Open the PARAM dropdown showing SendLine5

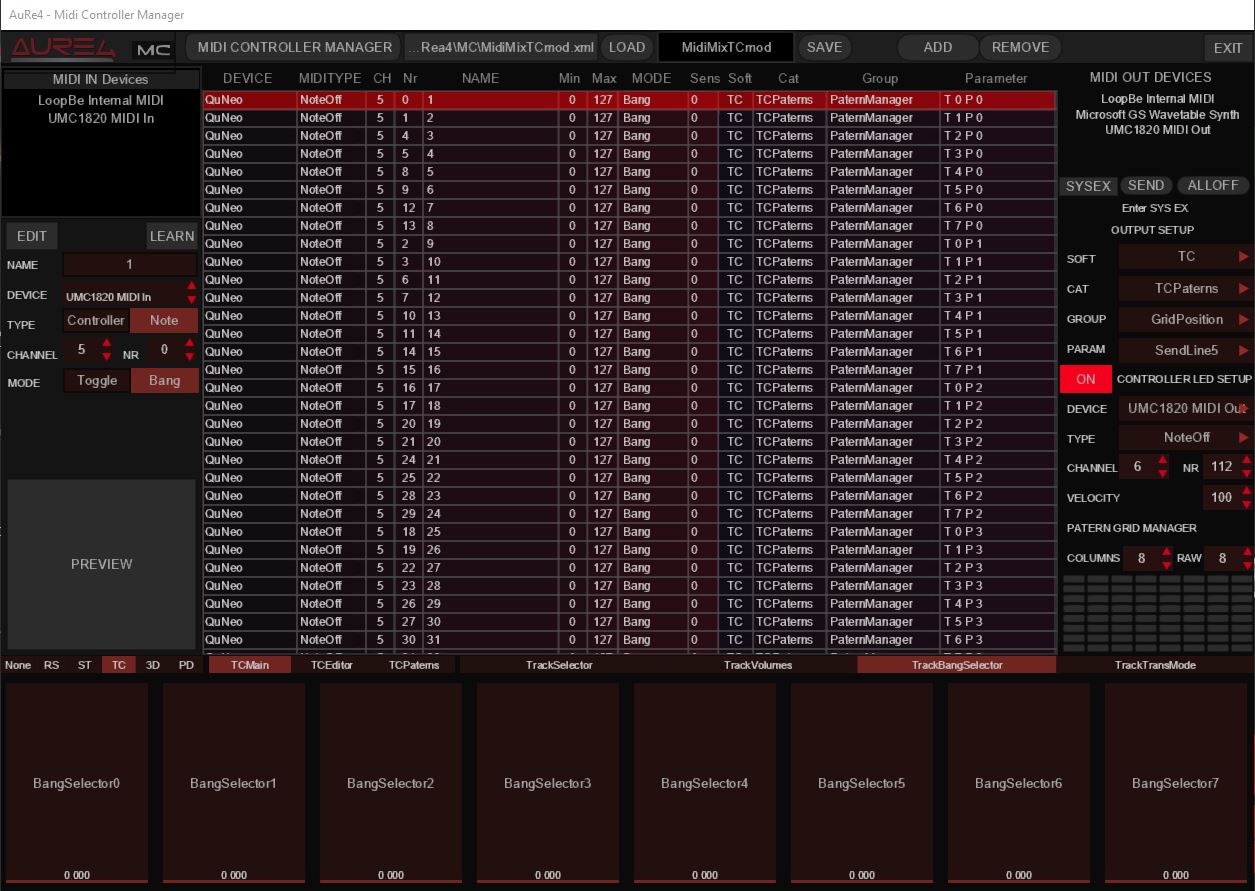pyautogui.click(x=1186, y=350)
